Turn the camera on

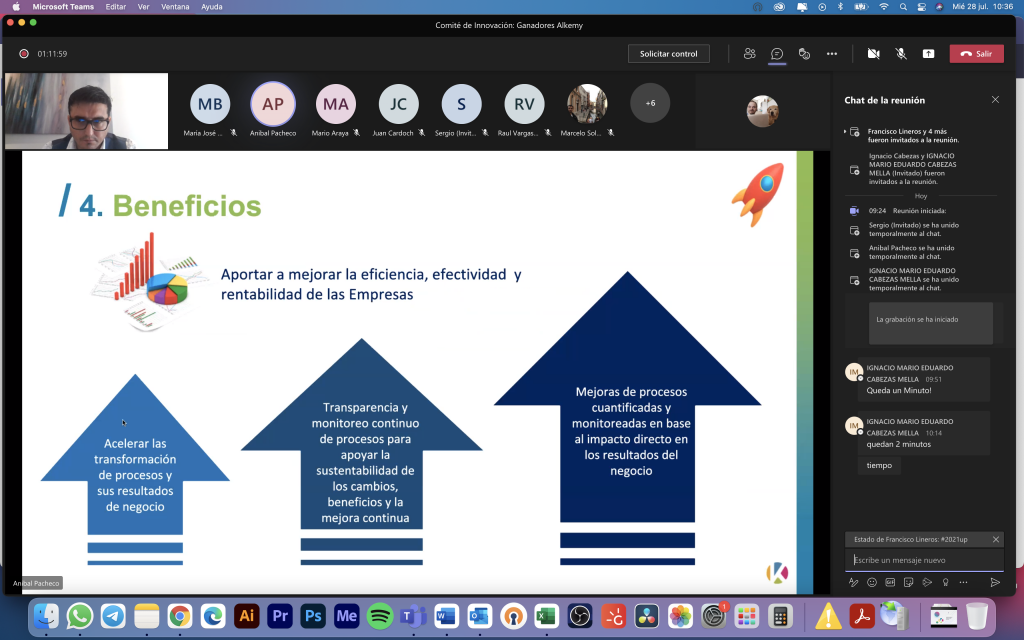click(873, 54)
